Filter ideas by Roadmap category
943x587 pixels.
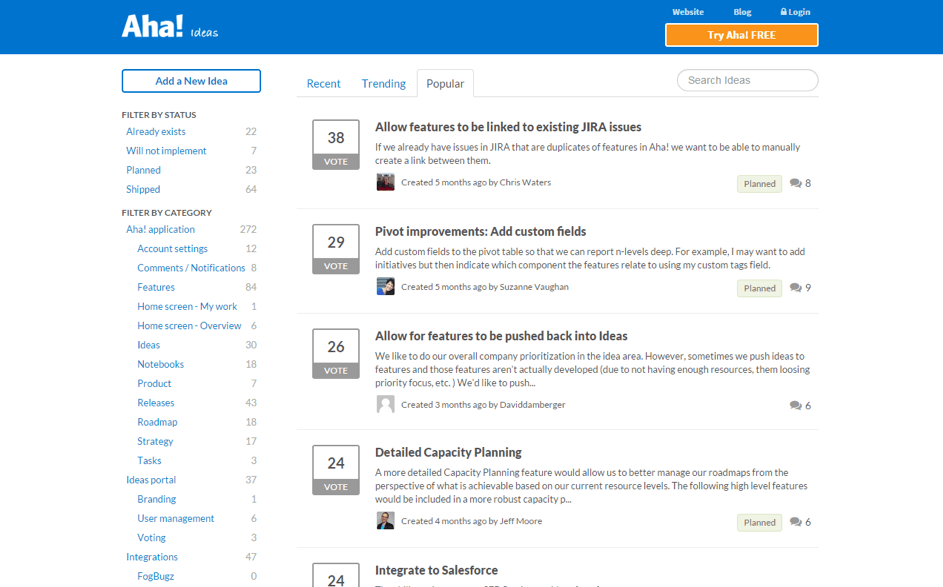coord(157,422)
